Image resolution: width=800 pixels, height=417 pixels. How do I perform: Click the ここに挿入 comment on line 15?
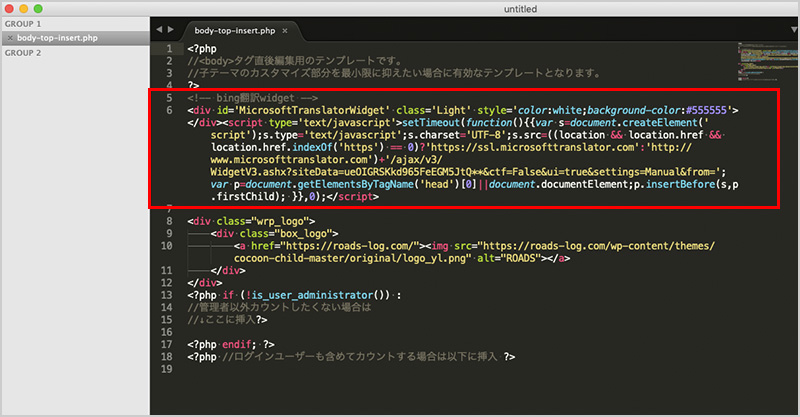(x=221, y=320)
